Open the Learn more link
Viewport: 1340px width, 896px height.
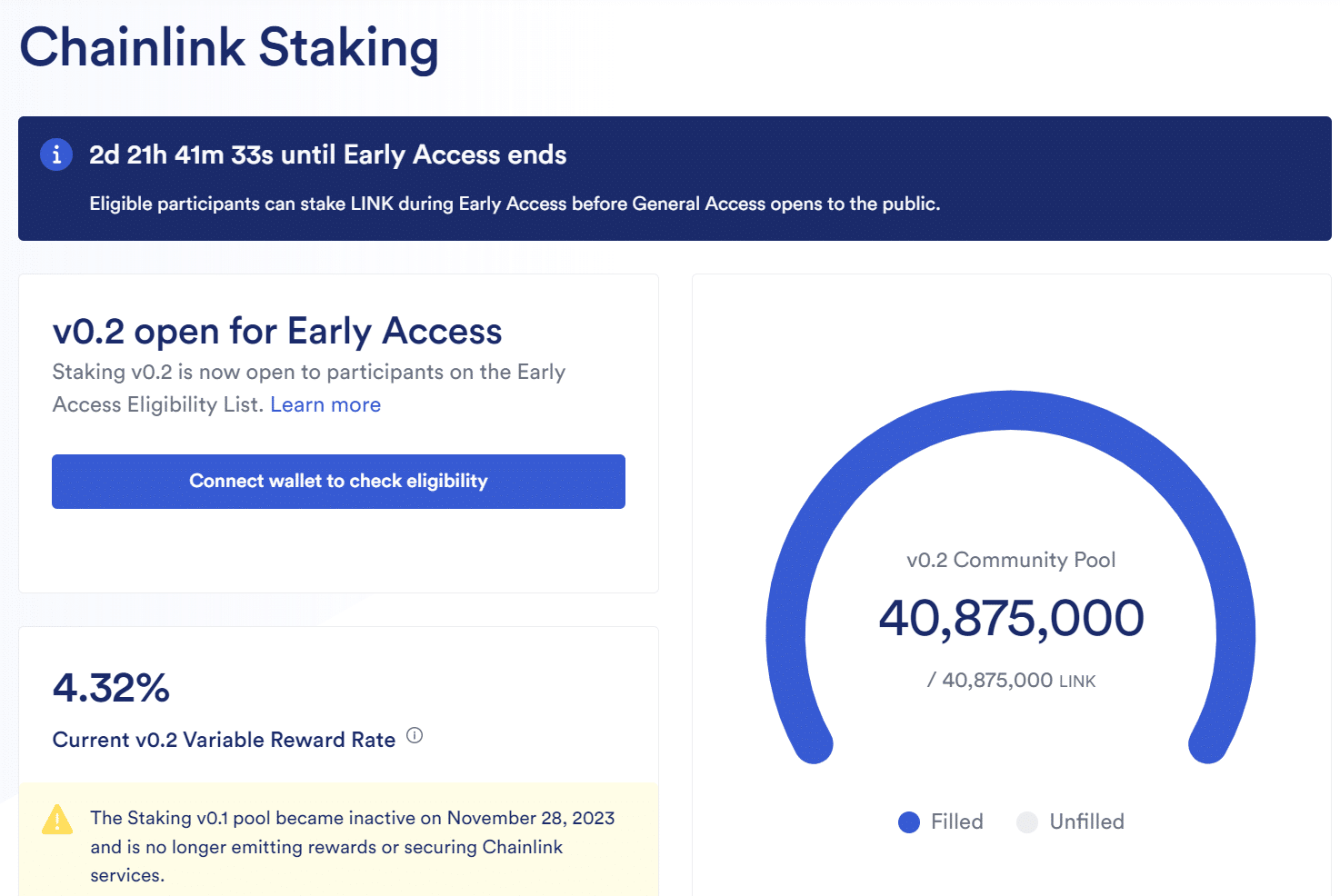pyautogui.click(x=325, y=405)
